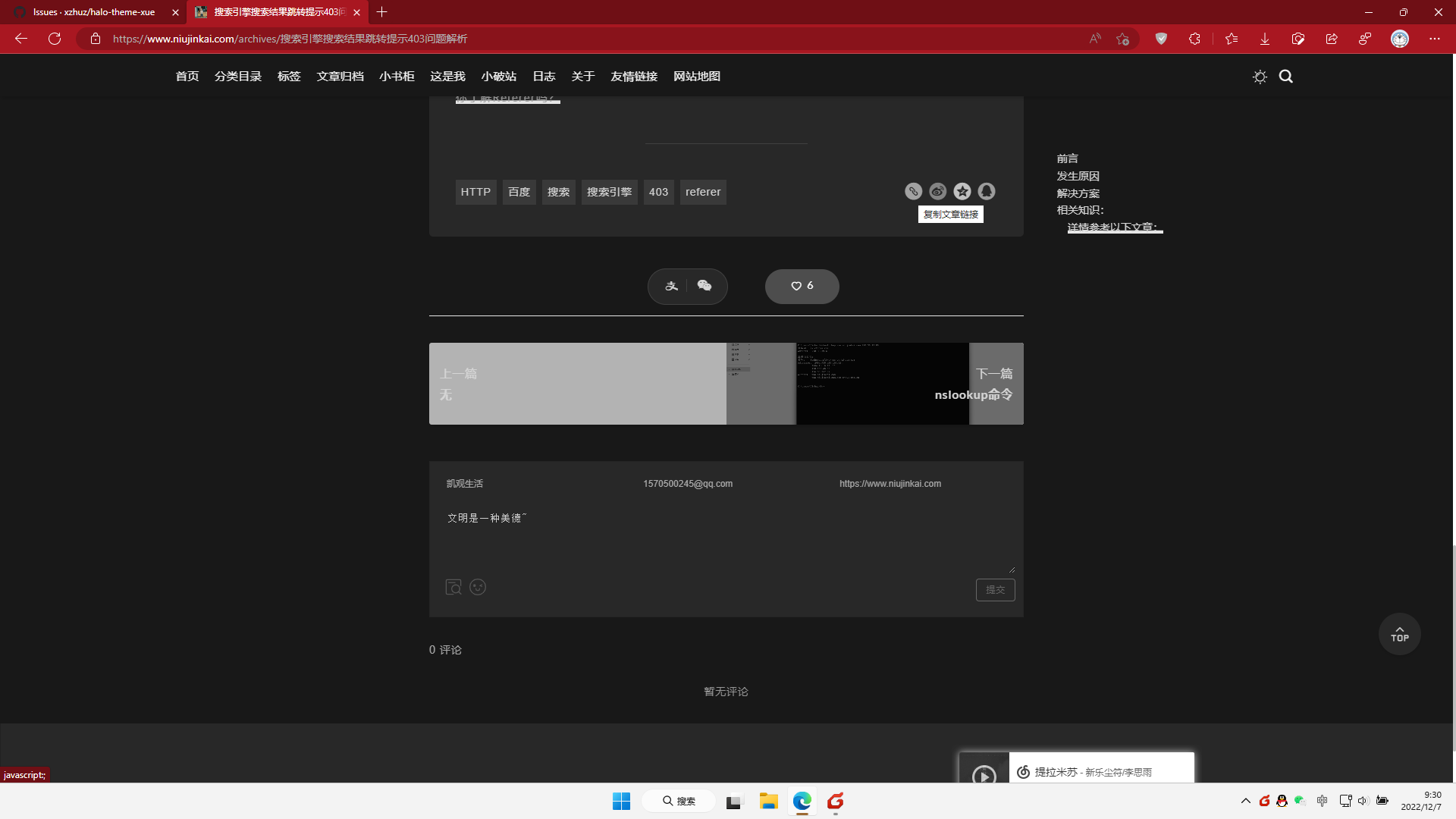Share article to Weibo
The height and width of the screenshot is (819, 1456).
(938, 192)
